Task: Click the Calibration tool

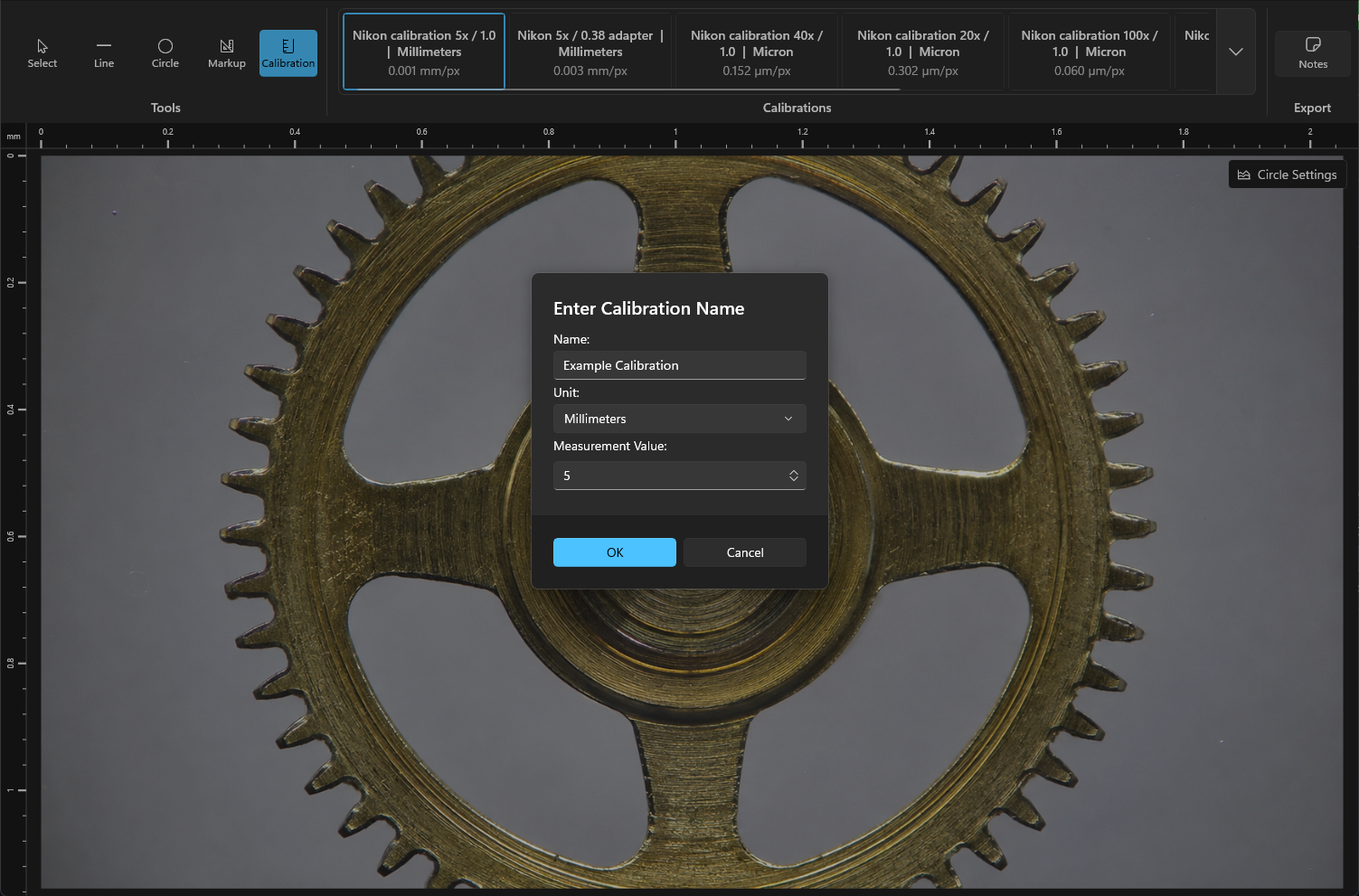Action: (288, 53)
